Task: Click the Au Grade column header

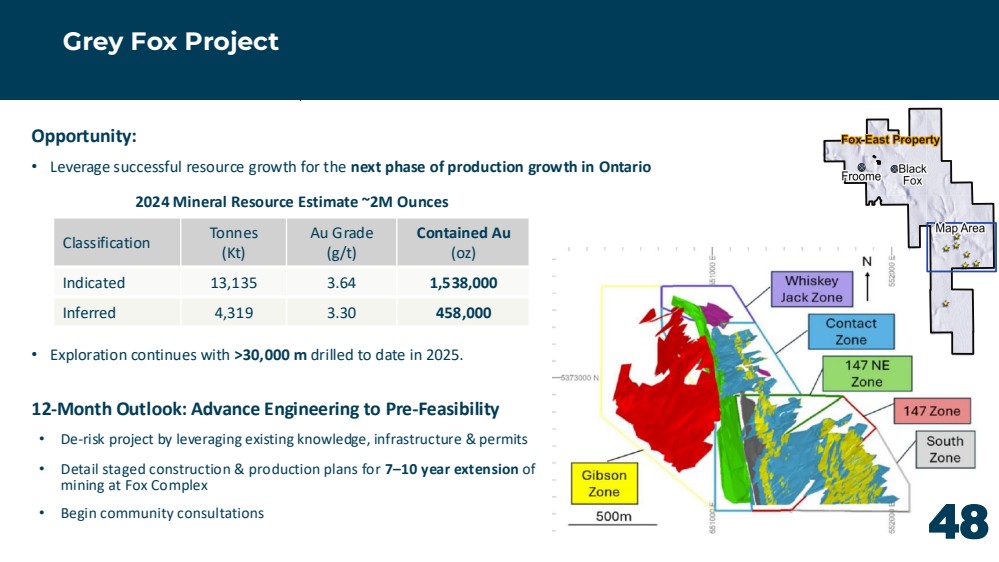Action: 341,243
